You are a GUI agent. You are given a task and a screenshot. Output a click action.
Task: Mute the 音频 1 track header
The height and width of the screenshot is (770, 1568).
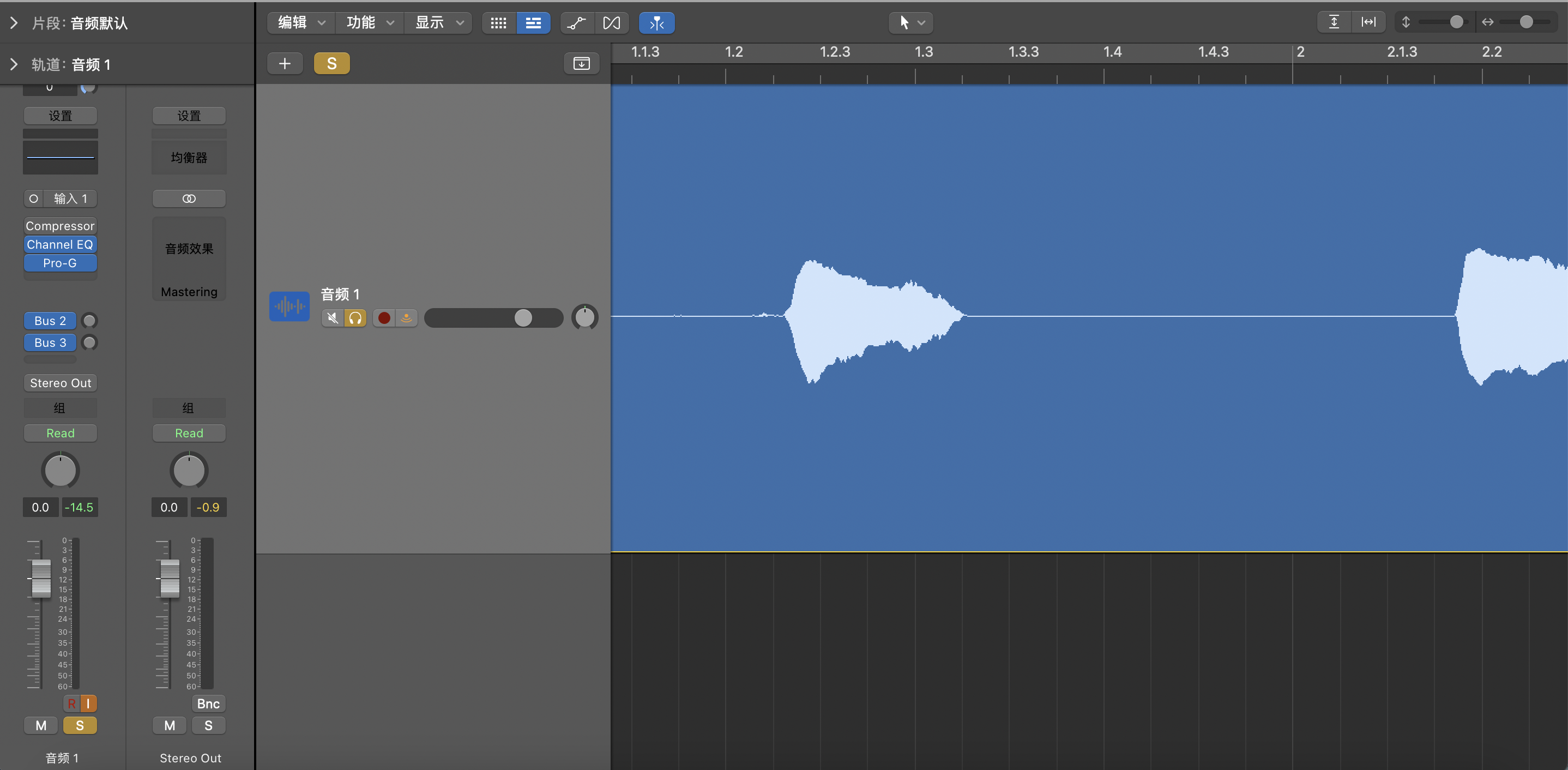(x=333, y=318)
